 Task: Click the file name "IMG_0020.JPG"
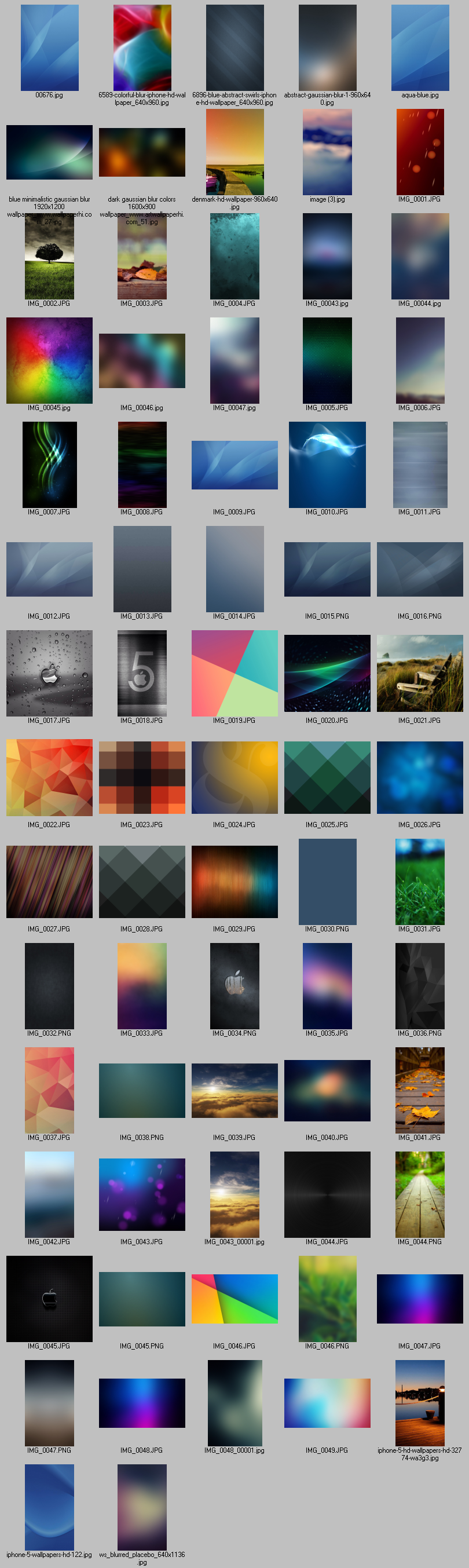(327, 720)
